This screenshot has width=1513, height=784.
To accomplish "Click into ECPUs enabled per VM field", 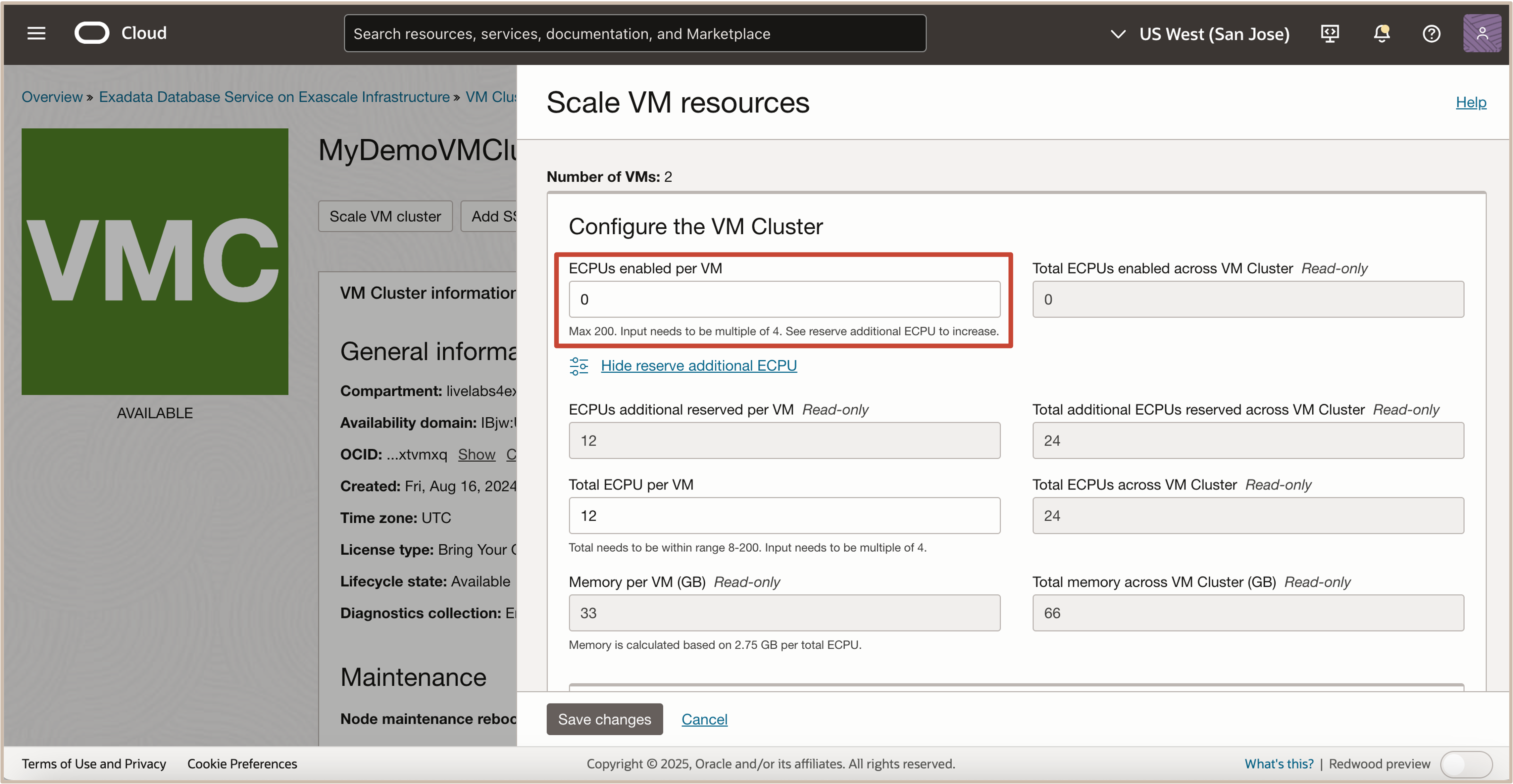I will click(783, 299).
